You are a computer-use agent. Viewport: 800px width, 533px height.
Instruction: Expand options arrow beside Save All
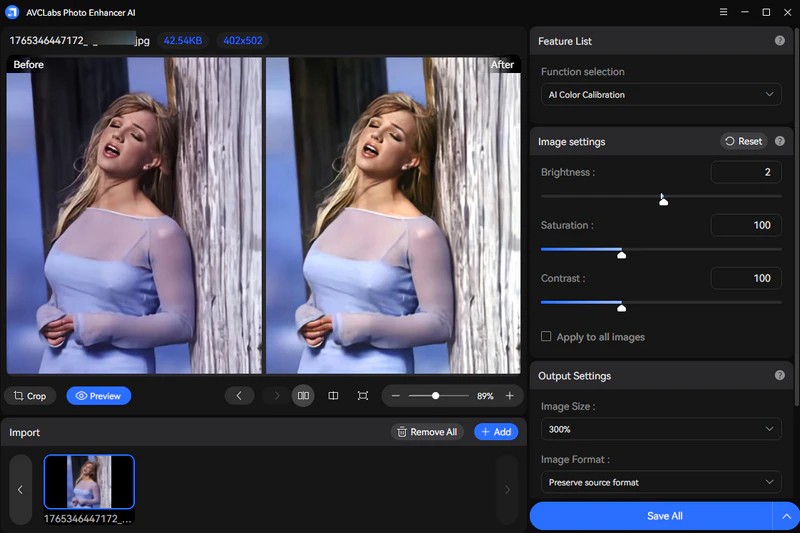[x=786, y=516]
